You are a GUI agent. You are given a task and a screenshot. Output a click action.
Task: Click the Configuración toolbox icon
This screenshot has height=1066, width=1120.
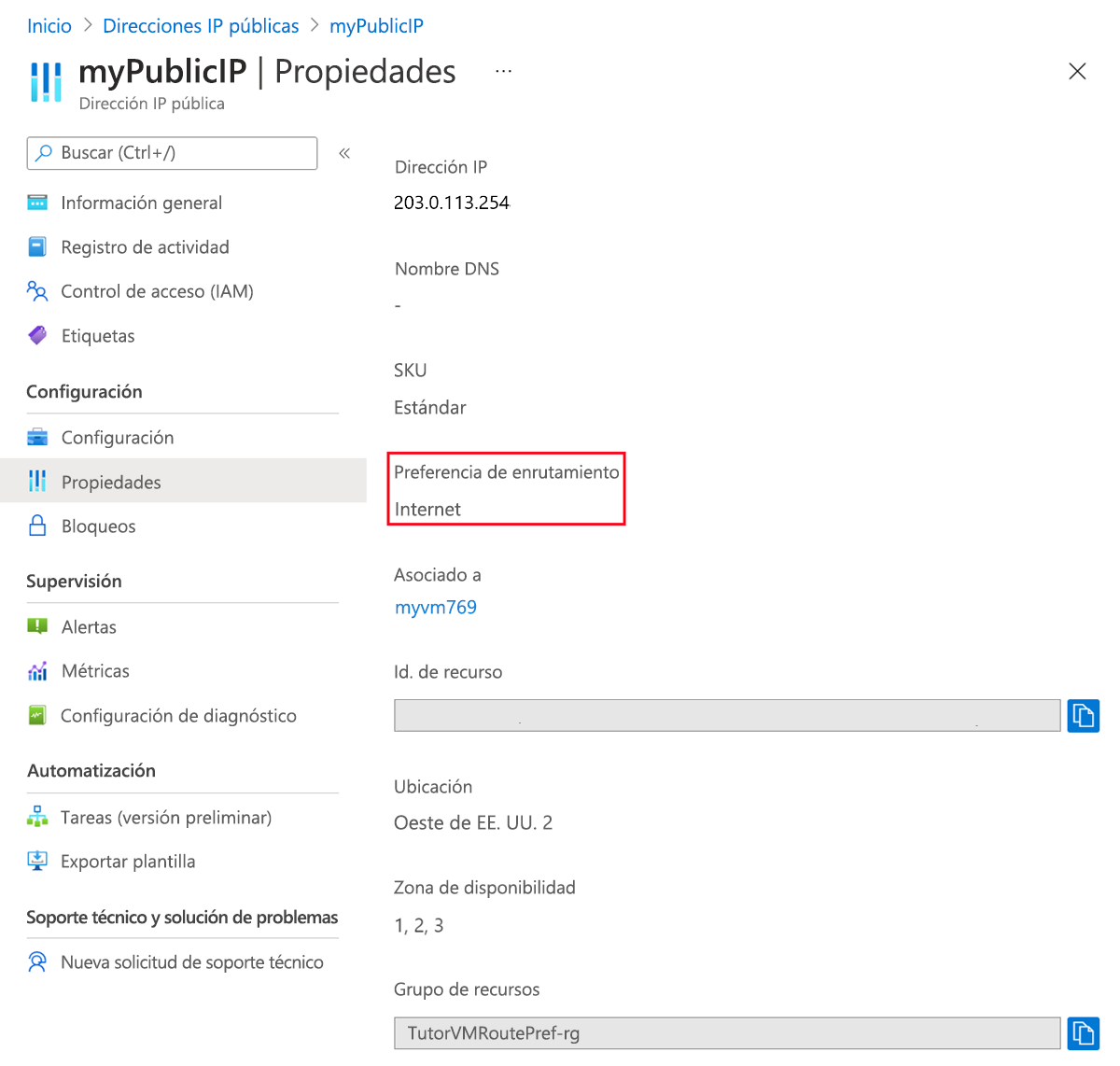click(37, 437)
